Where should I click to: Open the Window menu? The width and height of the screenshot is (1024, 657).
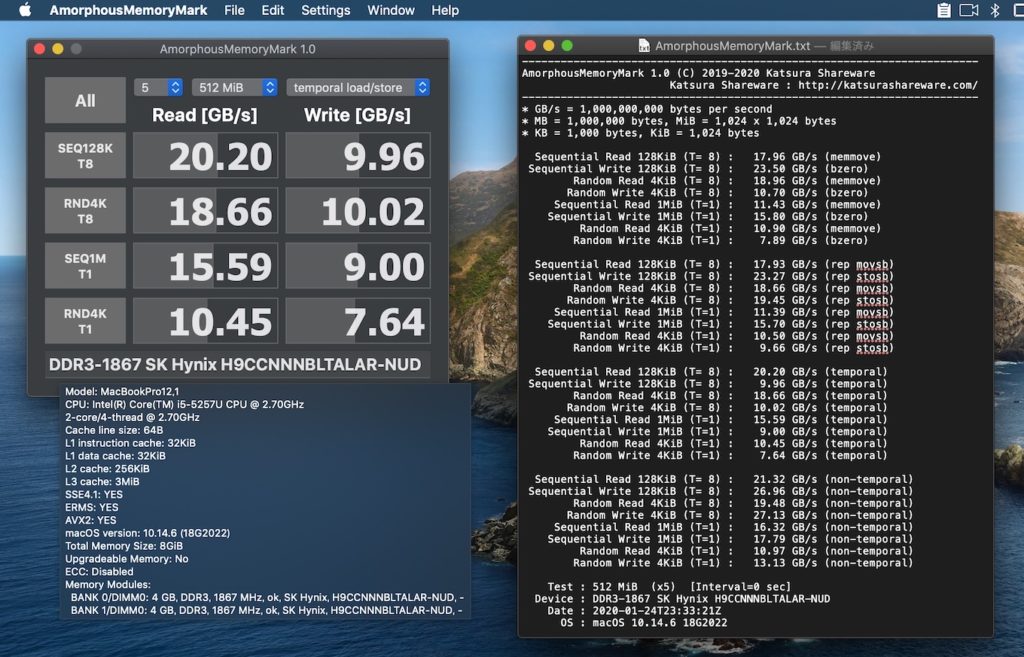[x=391, y=11]
